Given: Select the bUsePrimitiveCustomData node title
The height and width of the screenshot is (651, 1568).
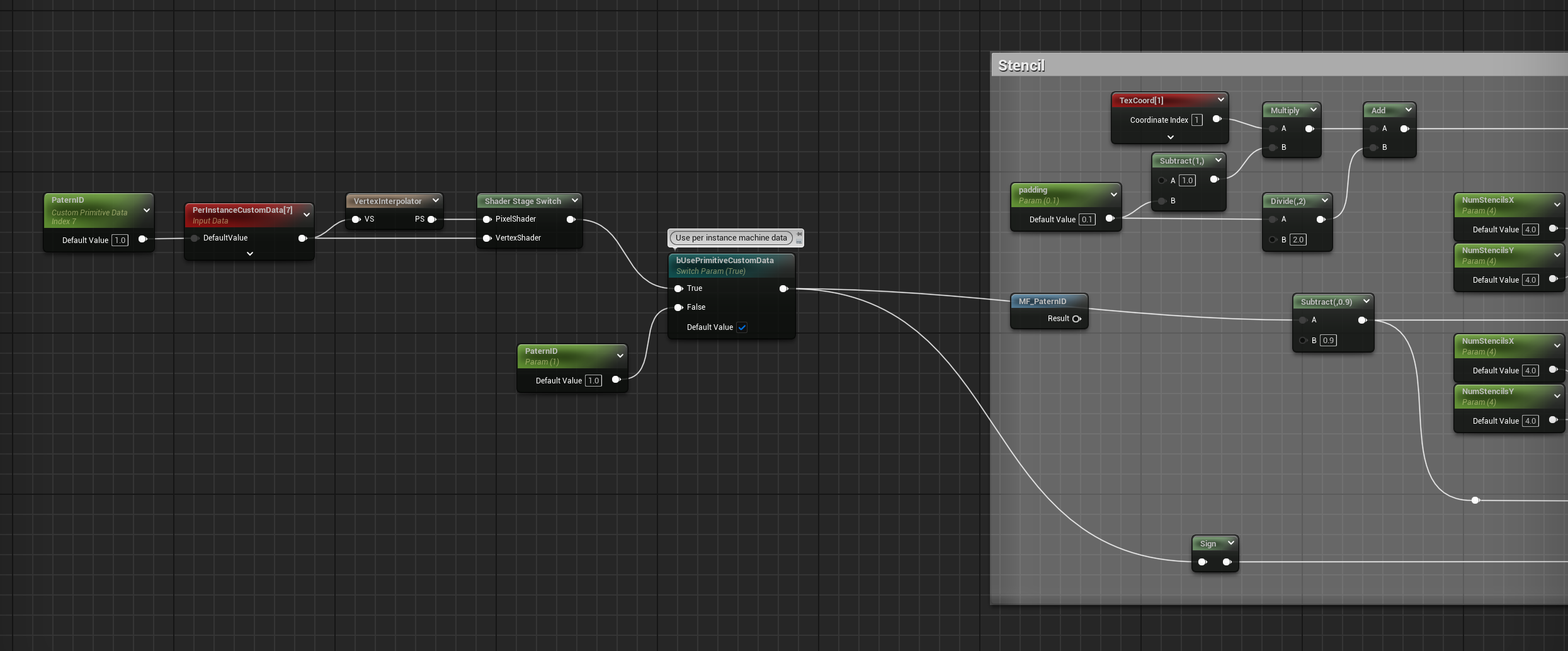Looking at the screenshot, I should (725, 260).
